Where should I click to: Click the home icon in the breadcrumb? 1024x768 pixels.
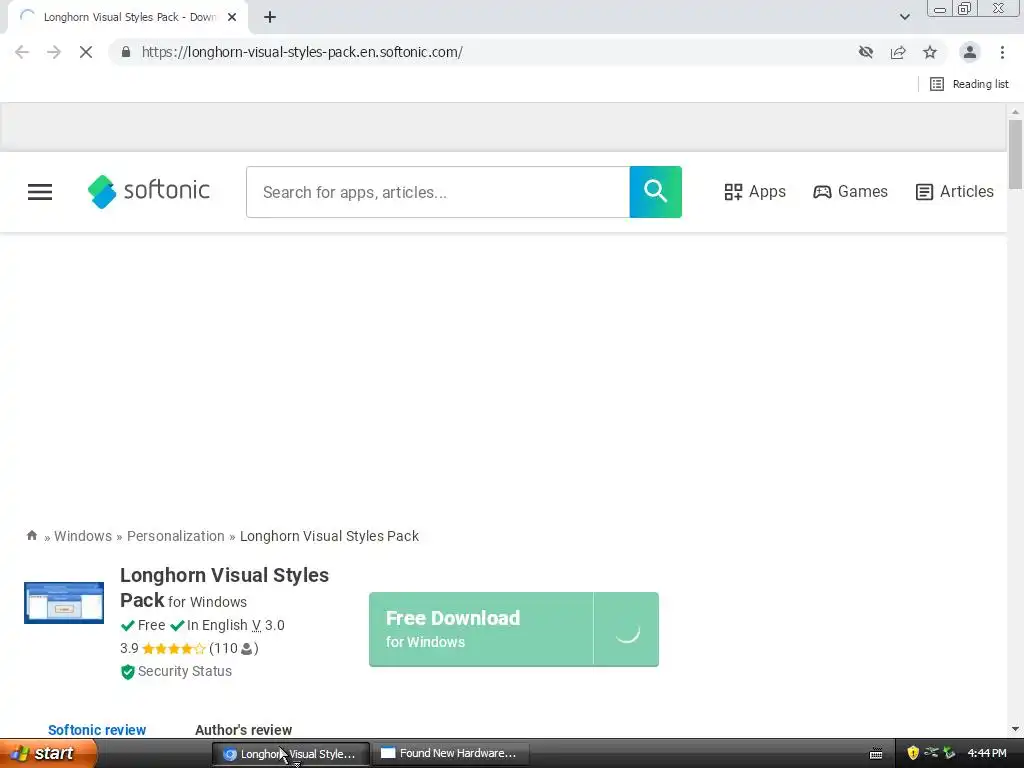(31, 536)
